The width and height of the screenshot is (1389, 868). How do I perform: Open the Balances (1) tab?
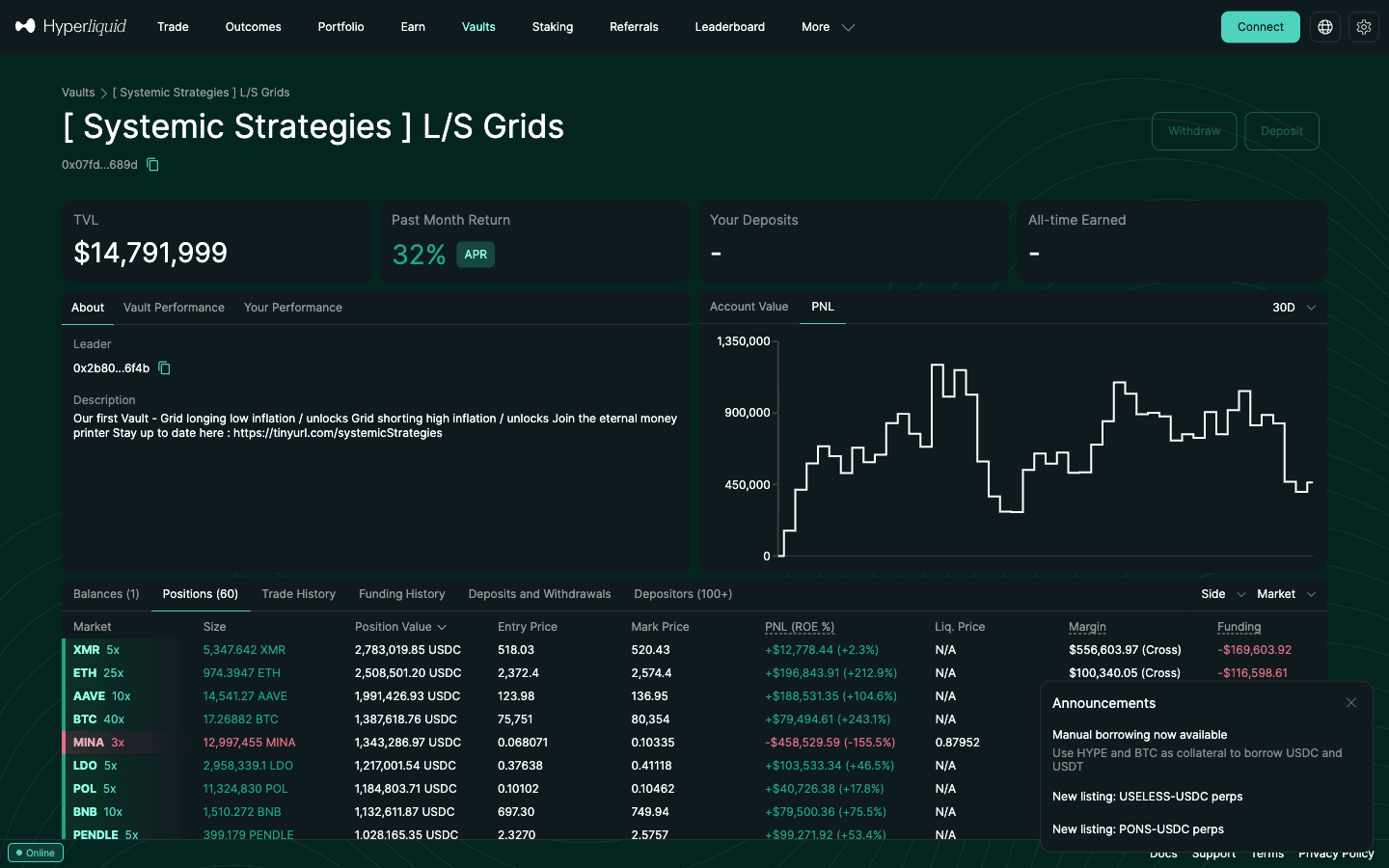pos(106,594)
